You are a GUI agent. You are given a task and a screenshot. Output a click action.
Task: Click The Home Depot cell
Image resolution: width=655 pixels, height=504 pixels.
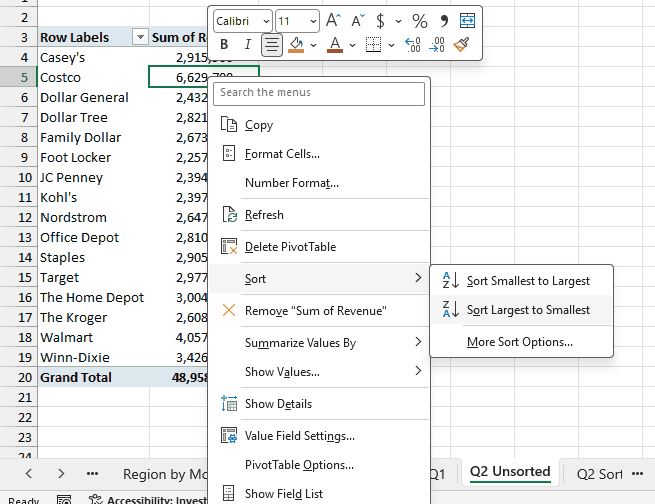[93, 297]
